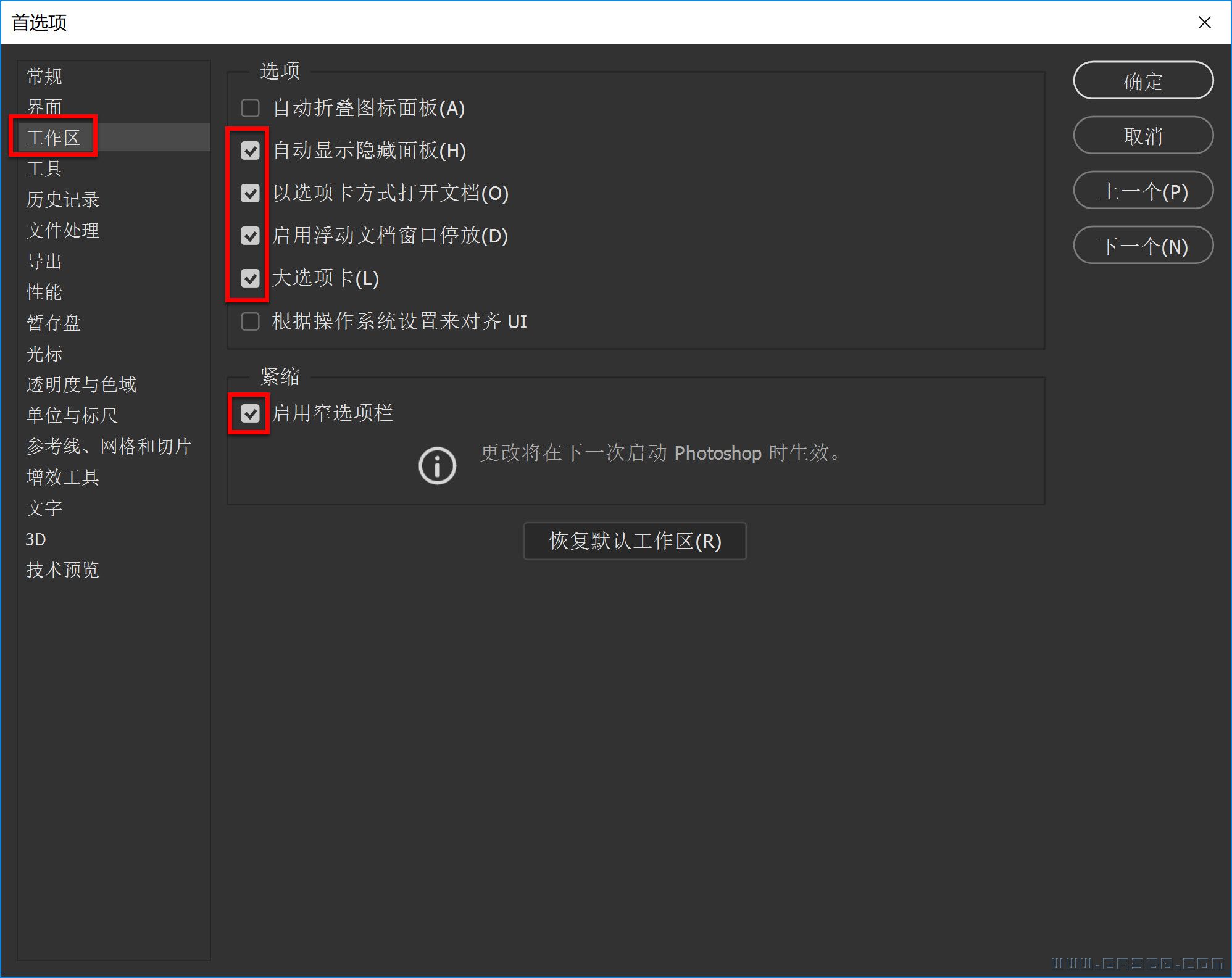
Task: Disable 启用浮动文档窗口停放(D) checkbox
Action: pyautogui.click(x=250, y=236)
